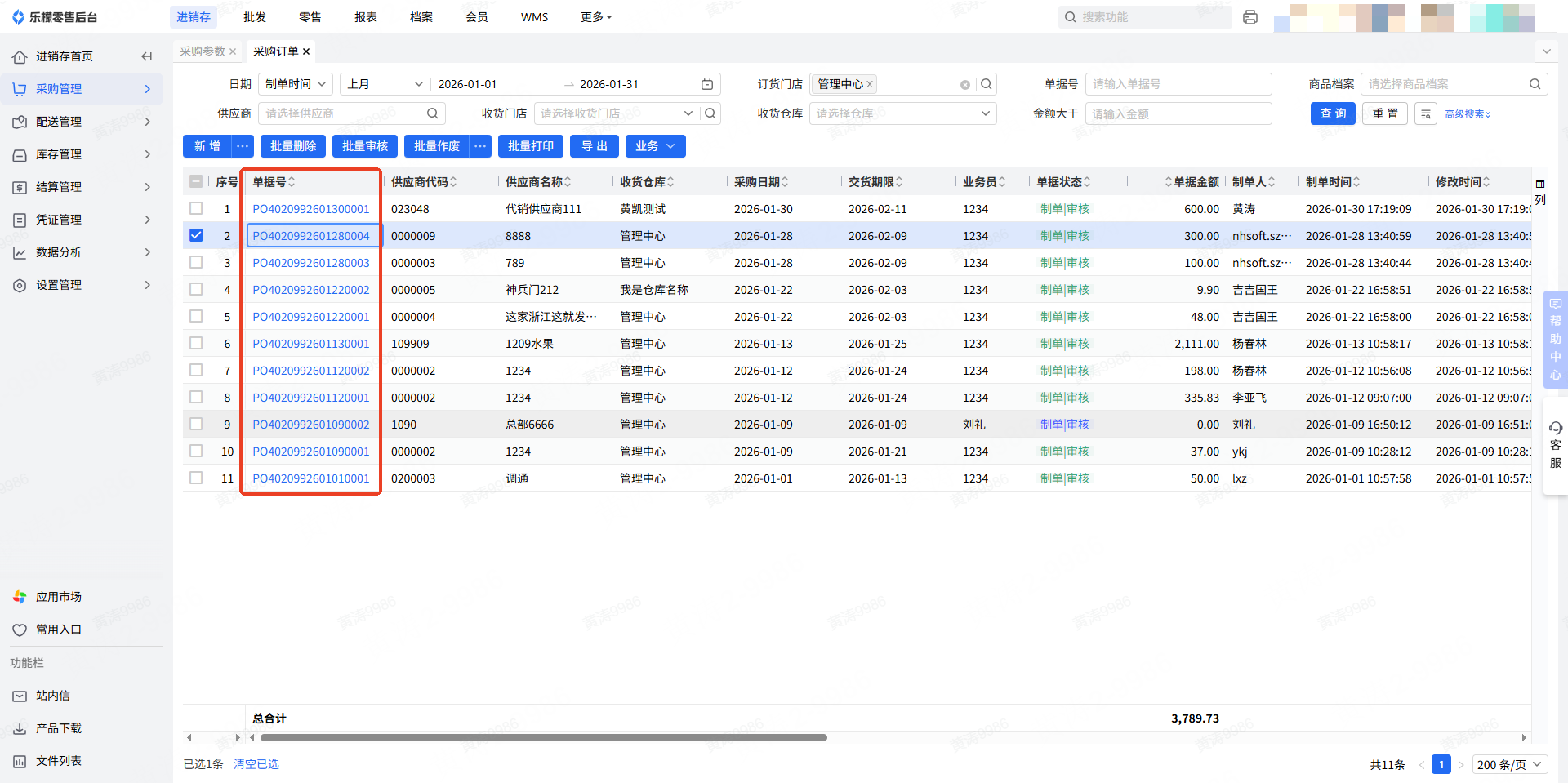This screenshot has height=783, width=1568.
Task: Open order link PO4020992601300001
Action: [310, 209]
